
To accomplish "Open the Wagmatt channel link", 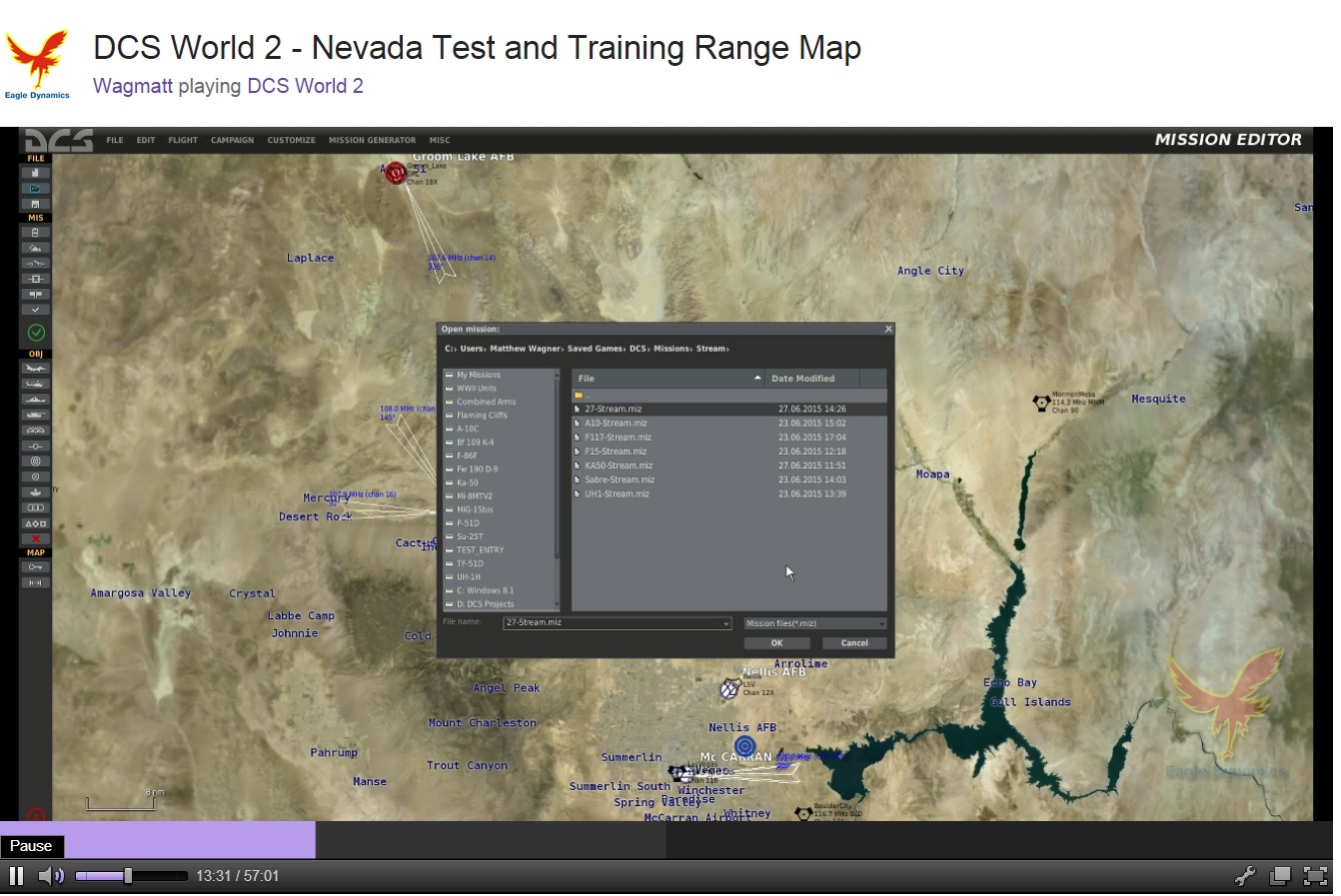I will pos(133,86).
